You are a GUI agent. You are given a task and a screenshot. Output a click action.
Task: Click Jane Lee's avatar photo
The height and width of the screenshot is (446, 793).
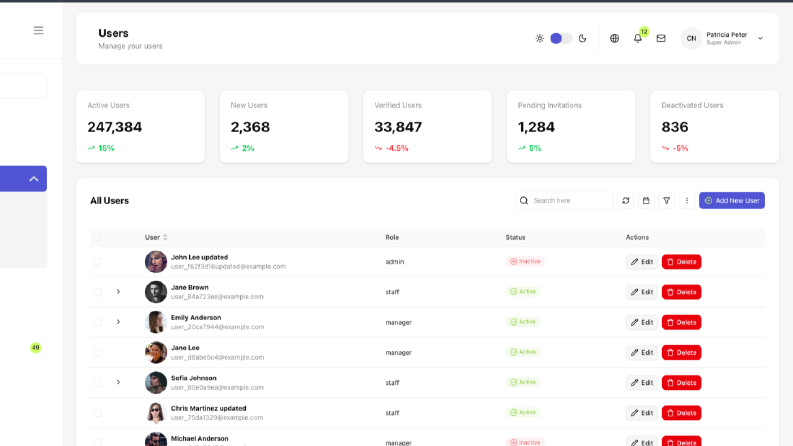[156, 352]
